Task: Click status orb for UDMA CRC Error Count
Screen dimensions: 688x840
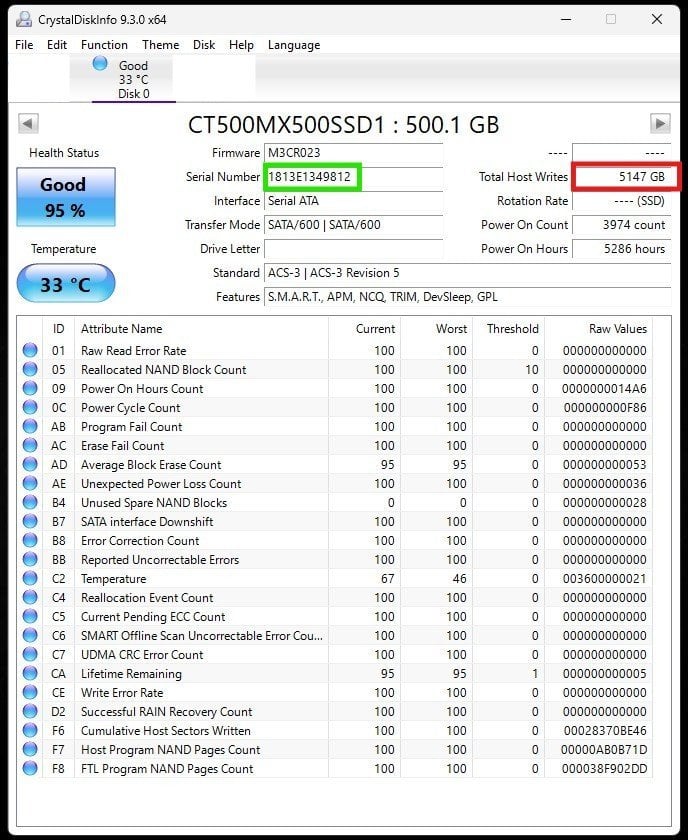Action: pyautogui.click(x=30, y=655)
